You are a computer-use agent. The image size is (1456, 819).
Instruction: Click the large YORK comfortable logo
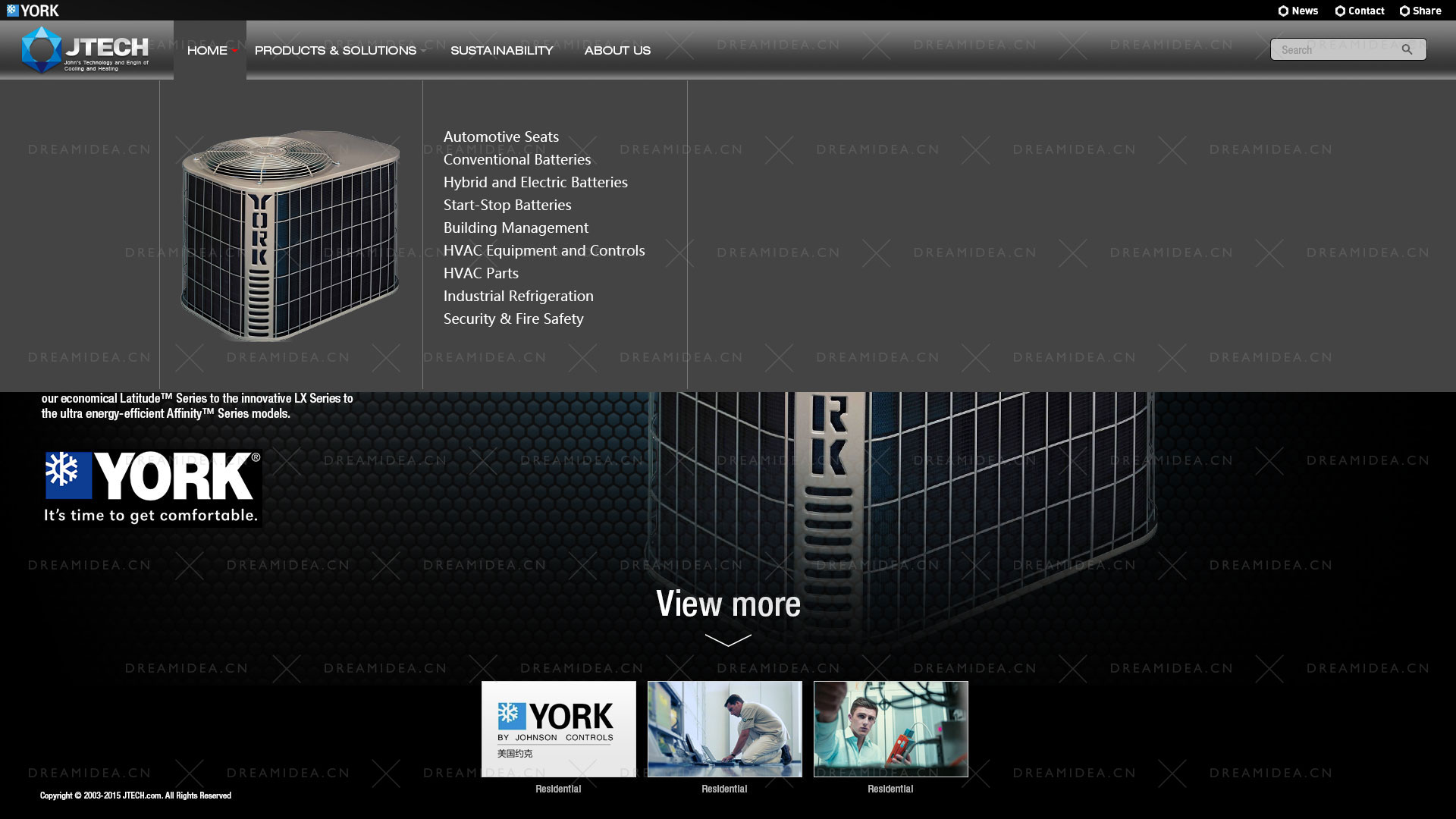tap(152, 488)
